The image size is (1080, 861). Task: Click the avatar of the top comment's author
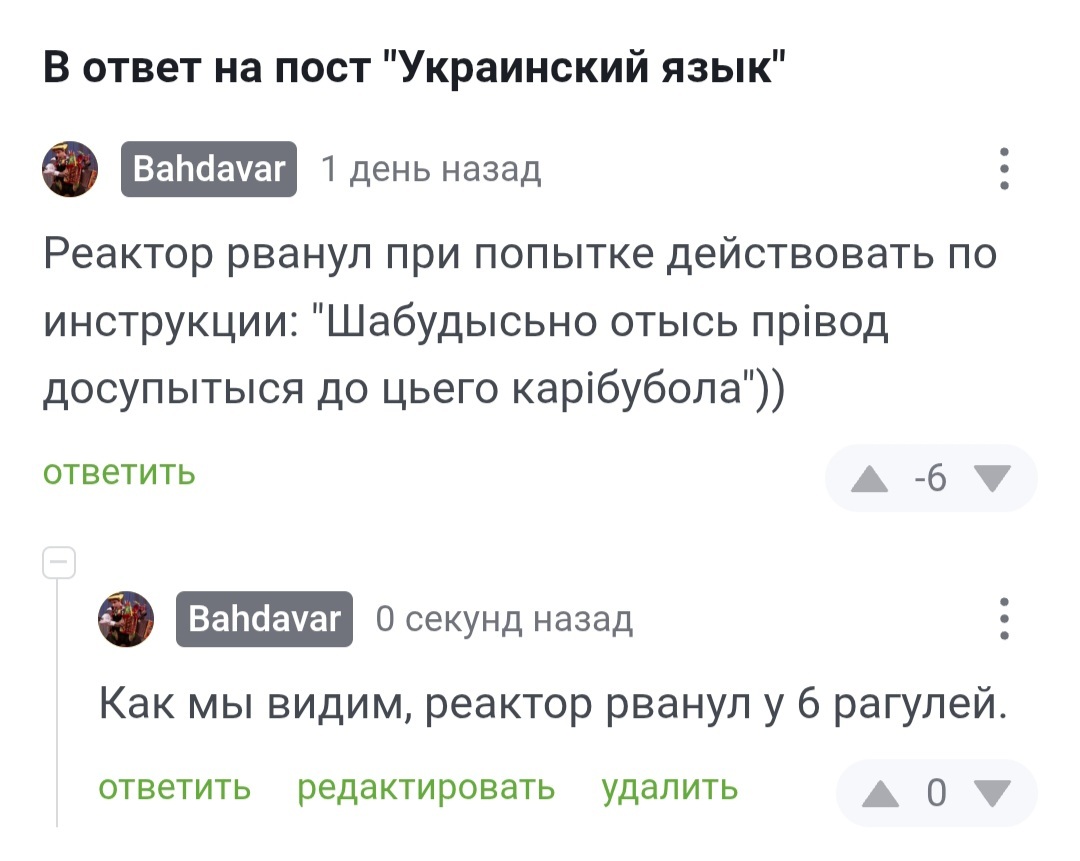coord(70,169)
